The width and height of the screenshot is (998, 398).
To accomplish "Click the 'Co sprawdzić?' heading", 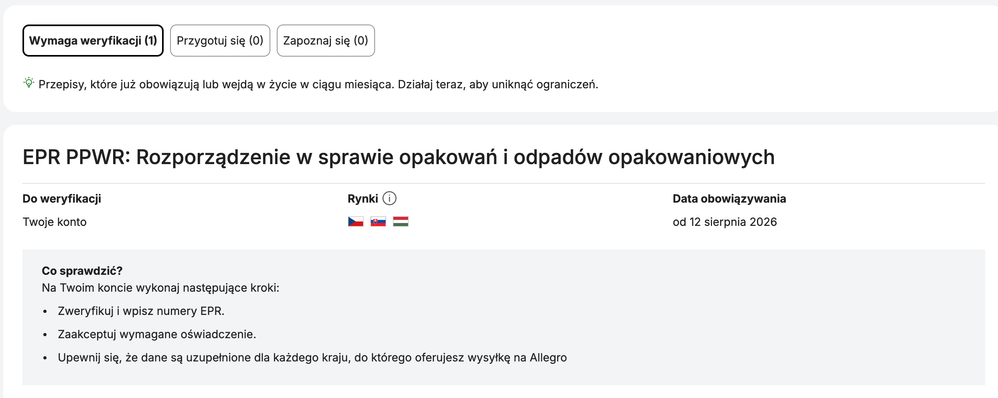I will [82, 270].
